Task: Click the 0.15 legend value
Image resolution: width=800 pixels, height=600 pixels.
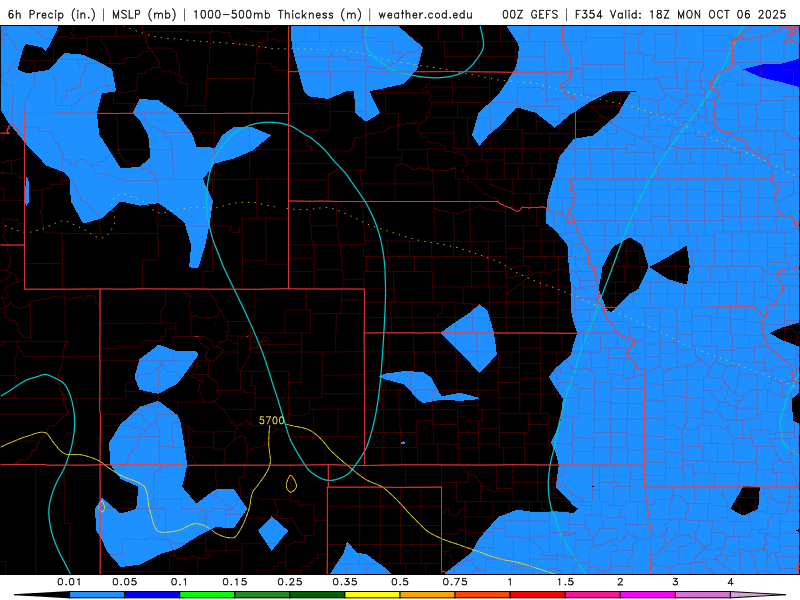Action: 235,582
